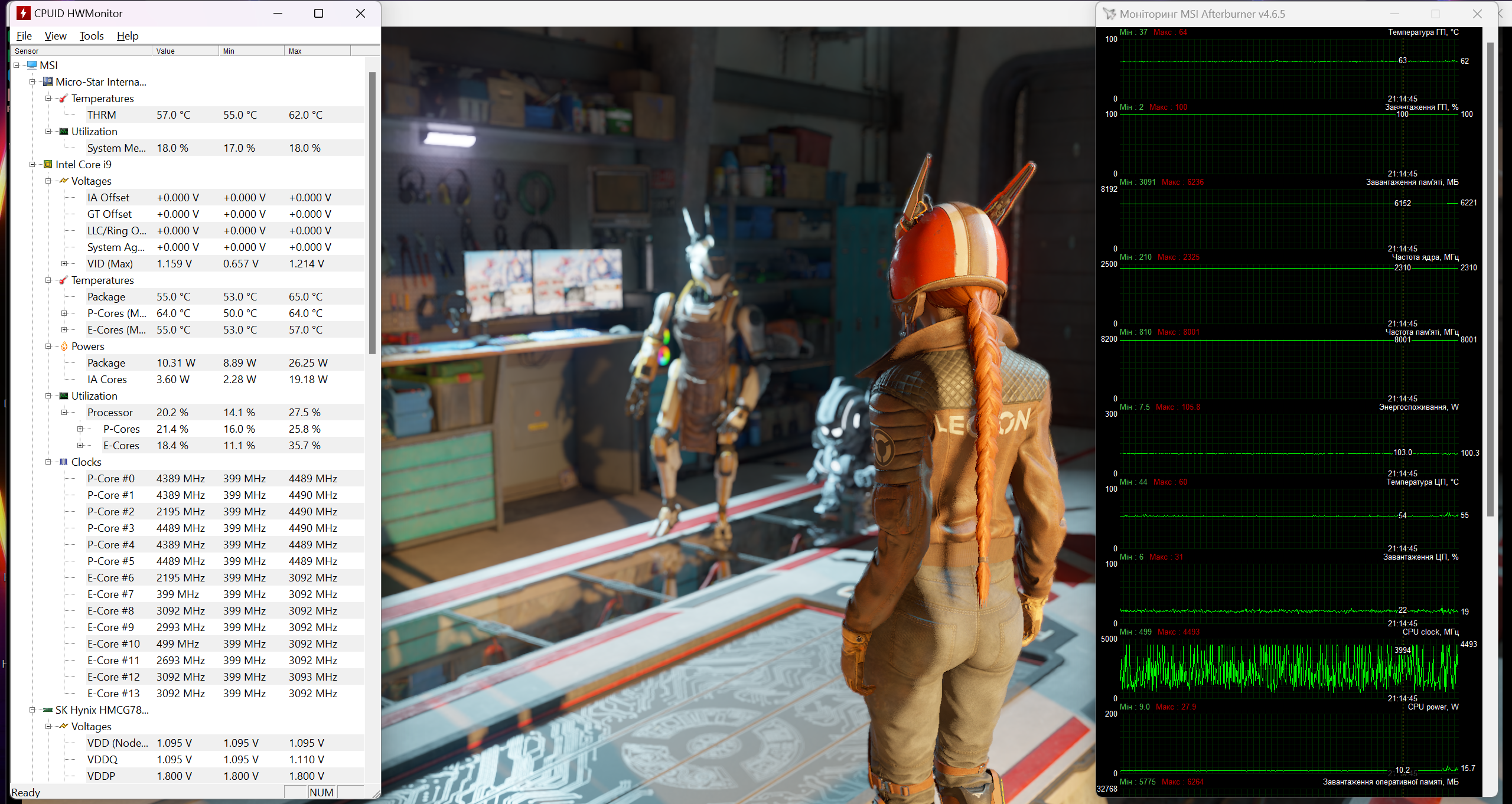Click the Intel Core i9 chip icon
1512x804 pixels.
pos(48,164)
